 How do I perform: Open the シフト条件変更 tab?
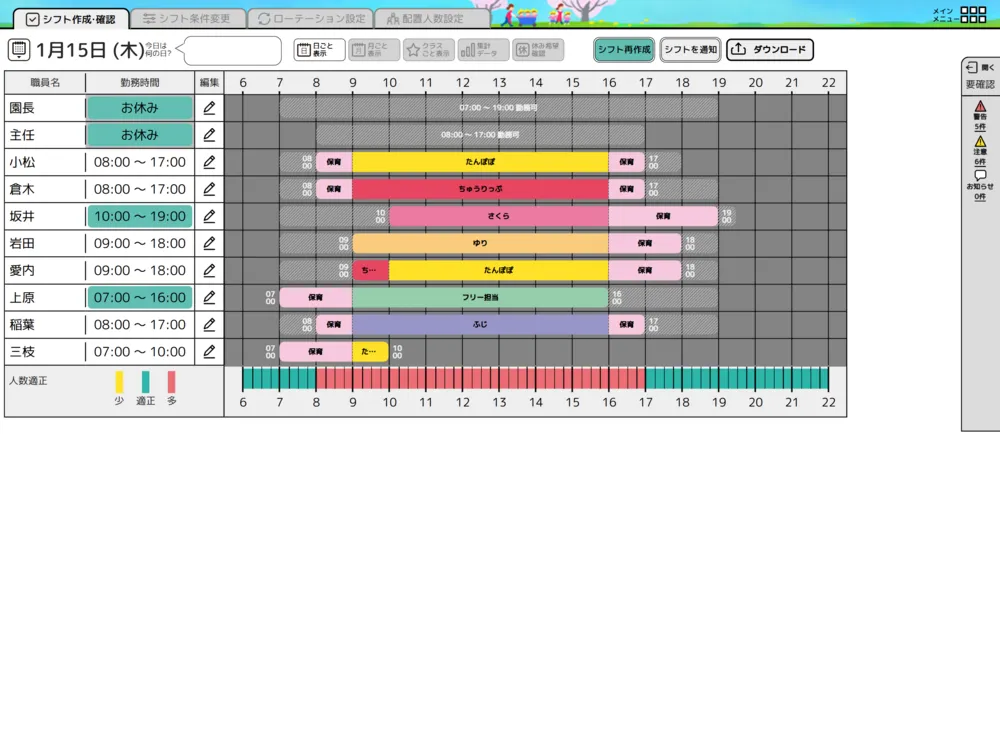tap(187, 19)
